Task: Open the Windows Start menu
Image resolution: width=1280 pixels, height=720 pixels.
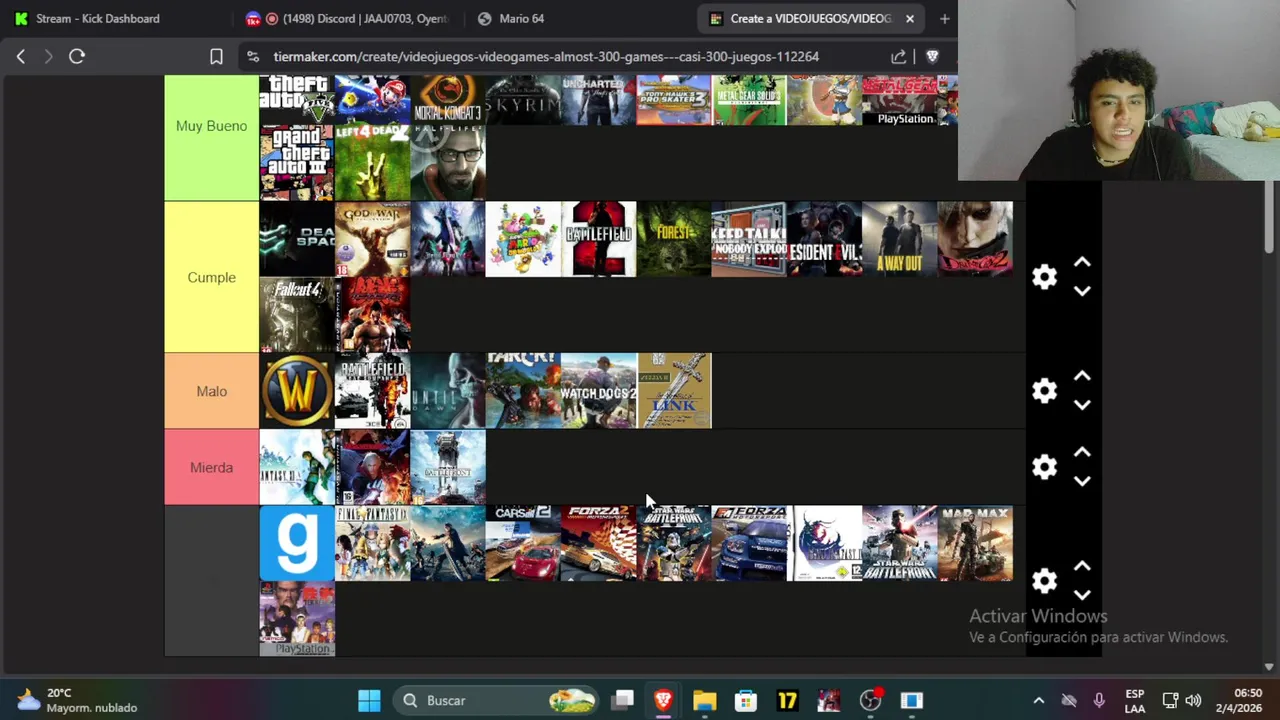Action: [x=369, y=700]
